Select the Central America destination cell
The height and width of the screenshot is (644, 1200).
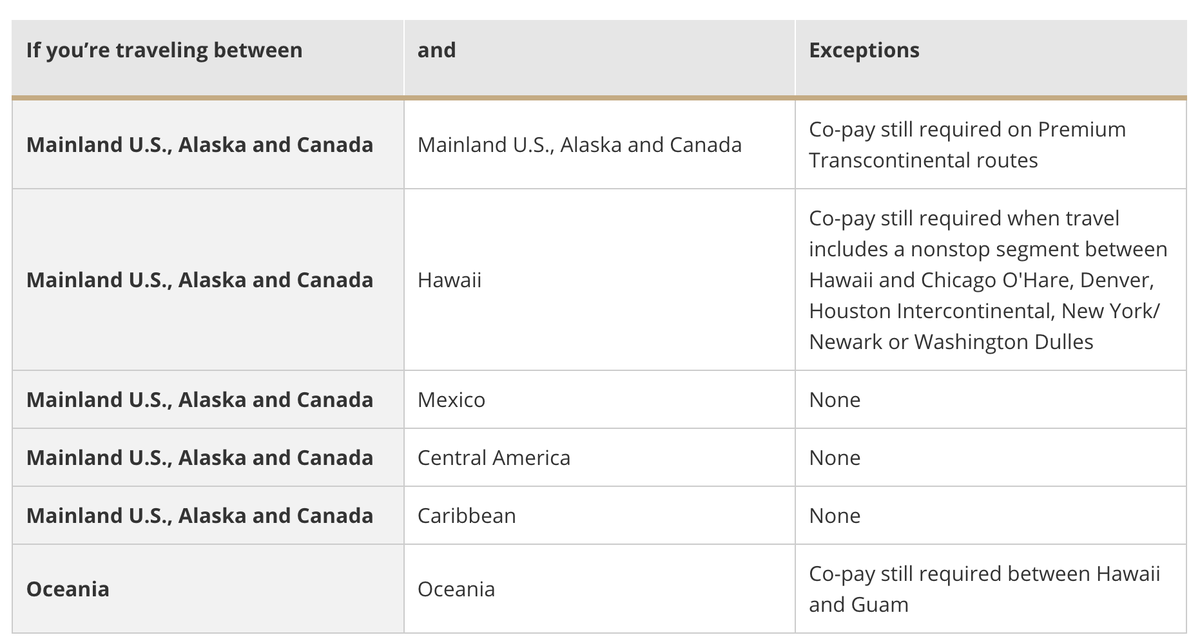click(494, 458)
